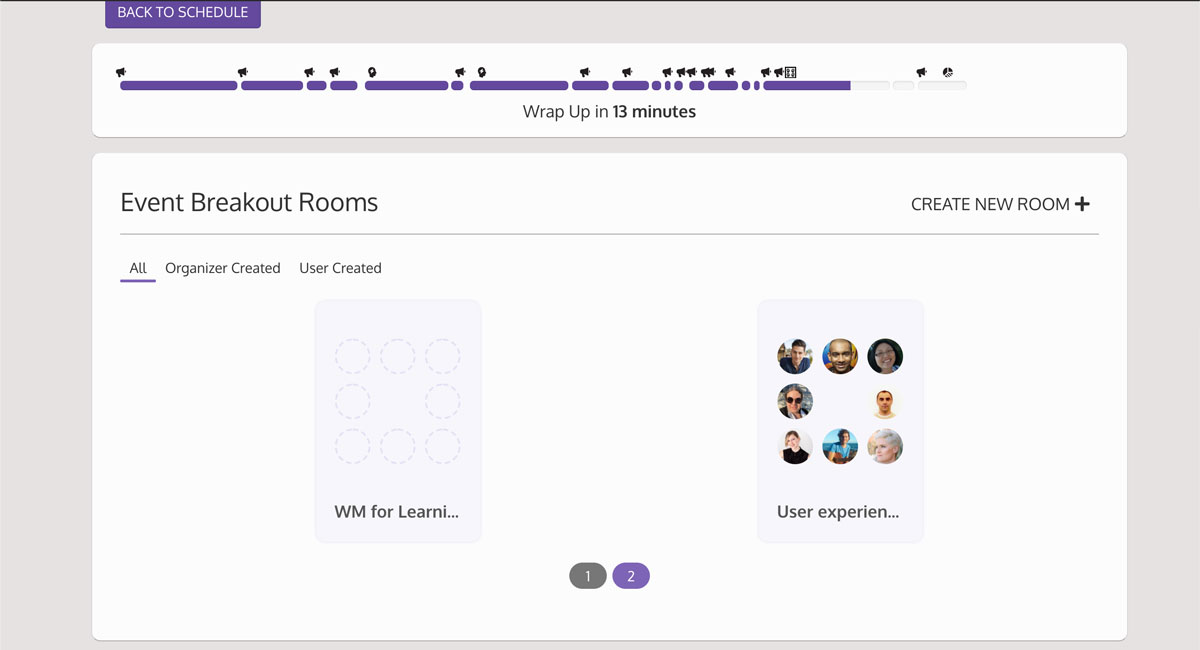Click the leftmost megaphone icon on timeline

pos(121,72)
